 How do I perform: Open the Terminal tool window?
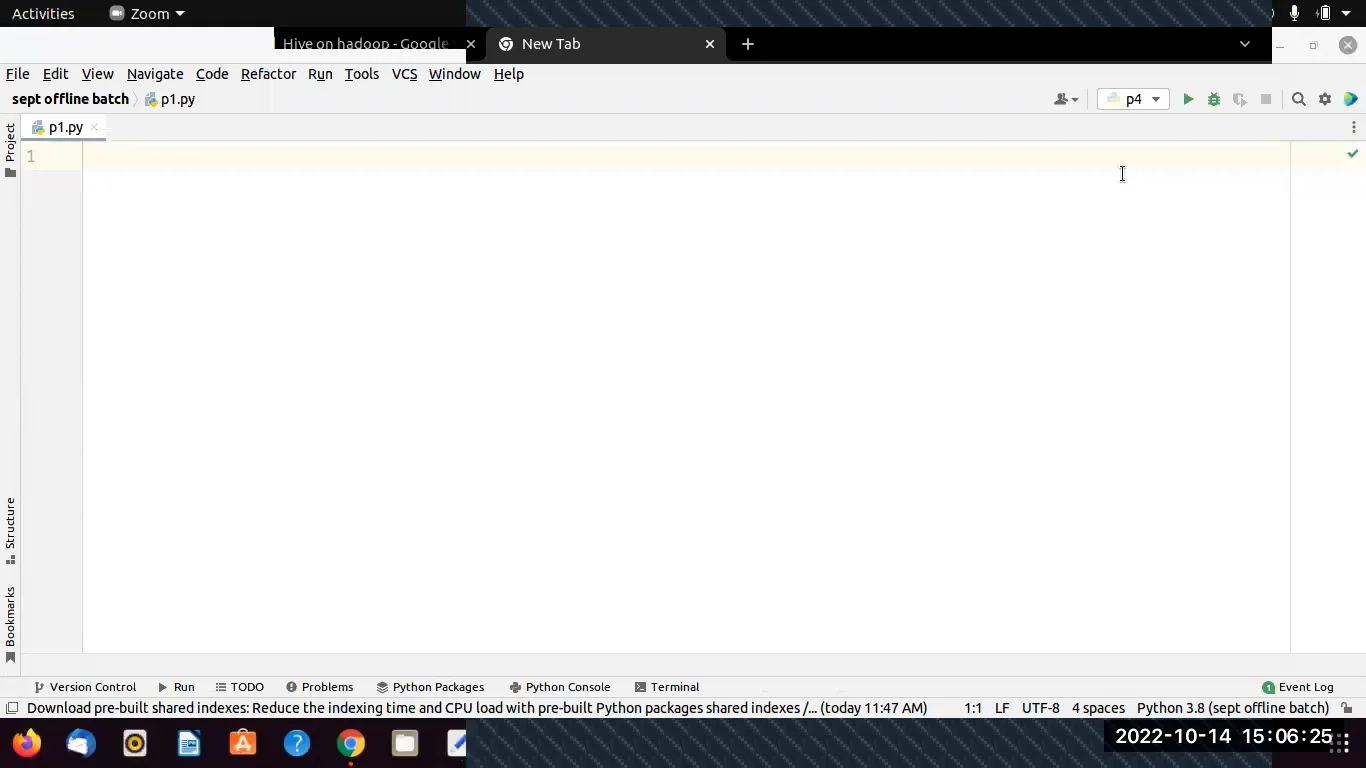pyautogui.click(x=667, y=687)
